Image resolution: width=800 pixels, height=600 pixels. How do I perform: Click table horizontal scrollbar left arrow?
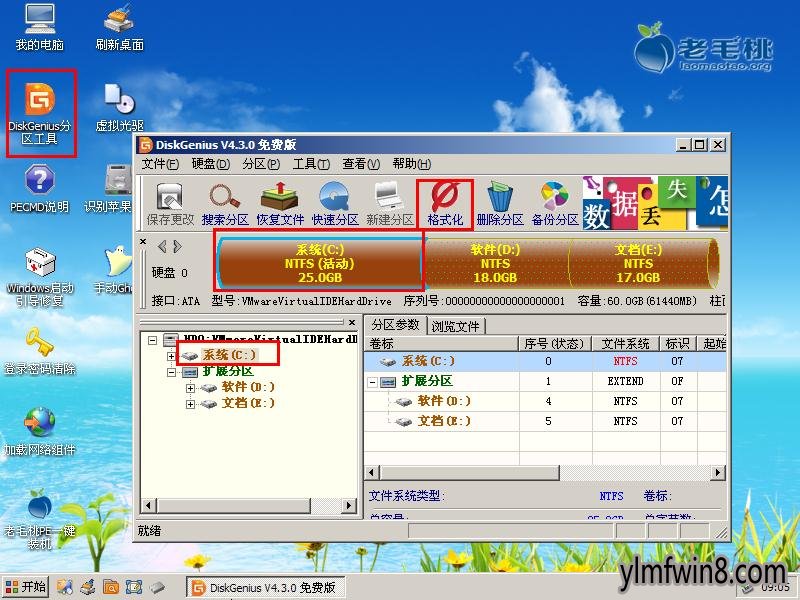click(372, 472)
